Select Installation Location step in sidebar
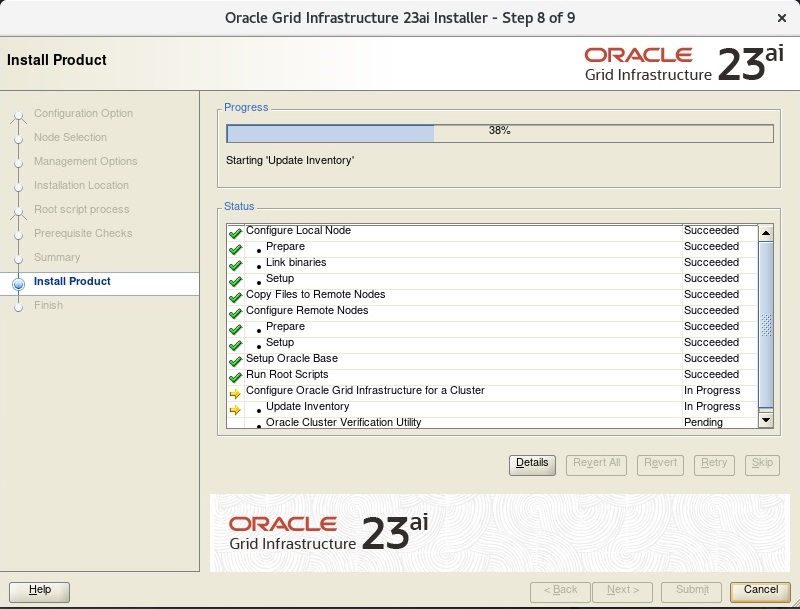 [81, 185]
